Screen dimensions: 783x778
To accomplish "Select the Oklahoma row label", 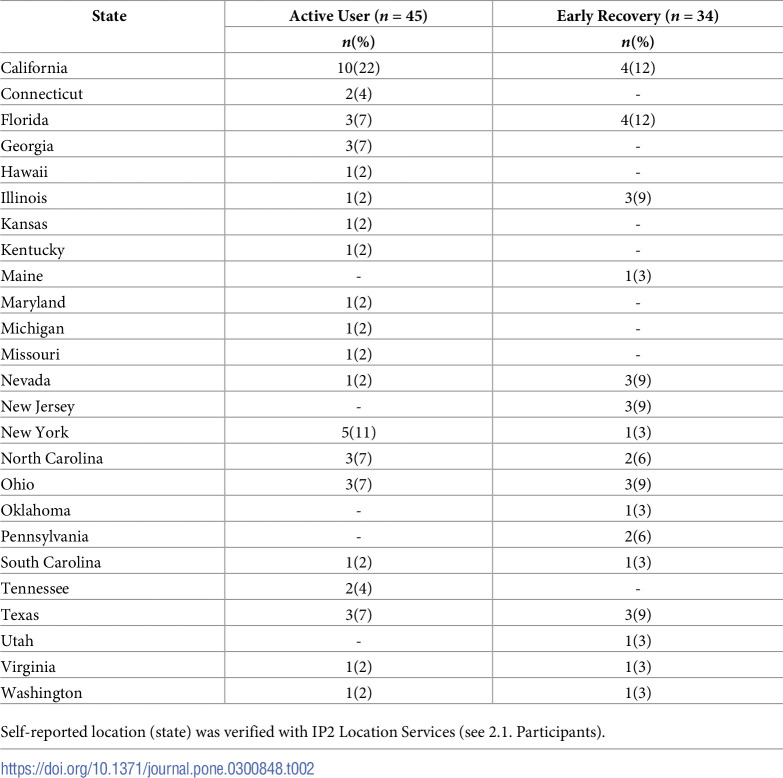I will coord(35,510).
